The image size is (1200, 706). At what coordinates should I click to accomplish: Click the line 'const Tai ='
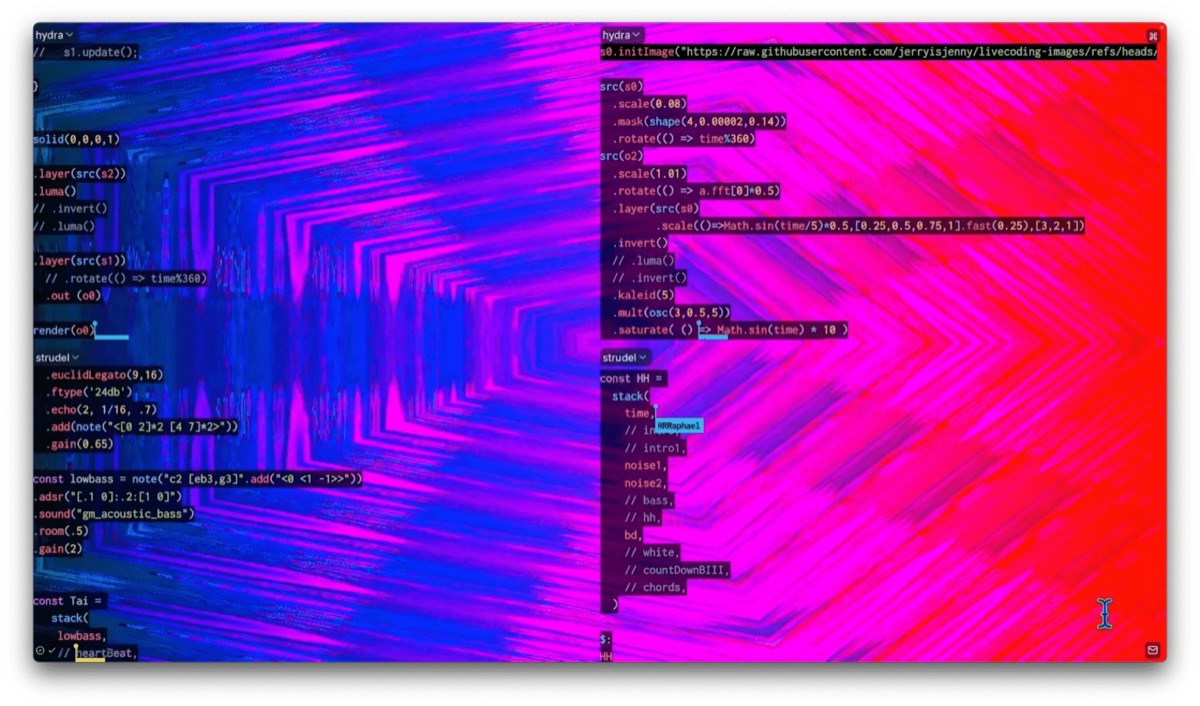point(69,601)
